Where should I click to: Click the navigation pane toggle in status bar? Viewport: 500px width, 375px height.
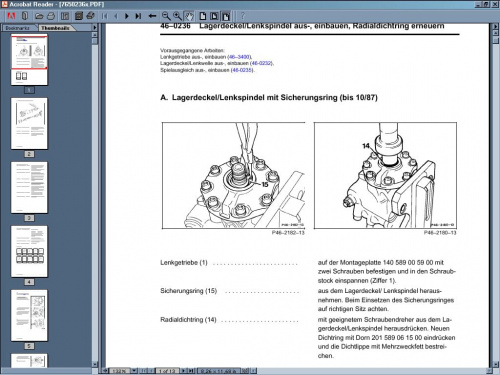tap(105, 371)
